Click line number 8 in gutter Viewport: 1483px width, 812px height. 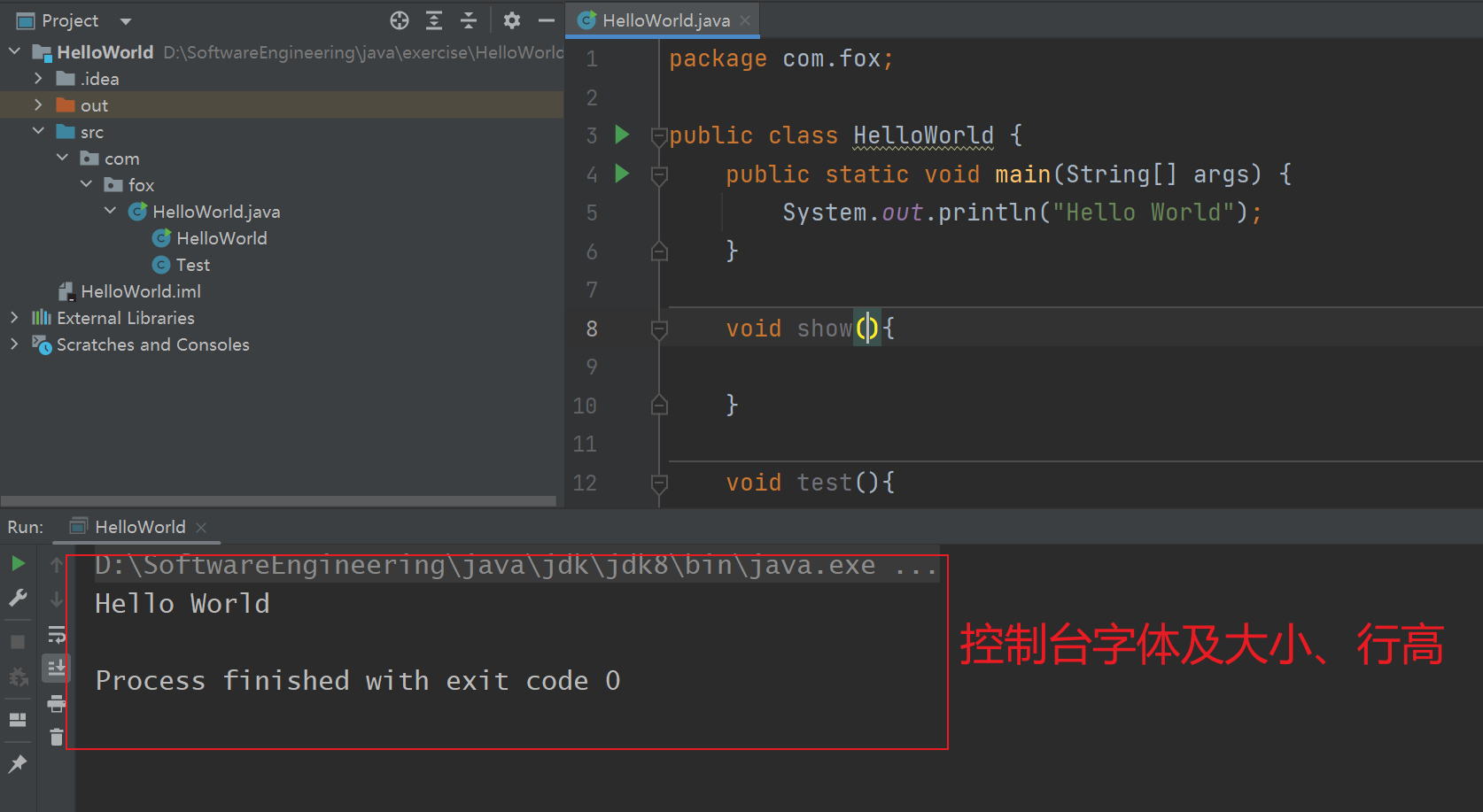click(x=592, y=329)
